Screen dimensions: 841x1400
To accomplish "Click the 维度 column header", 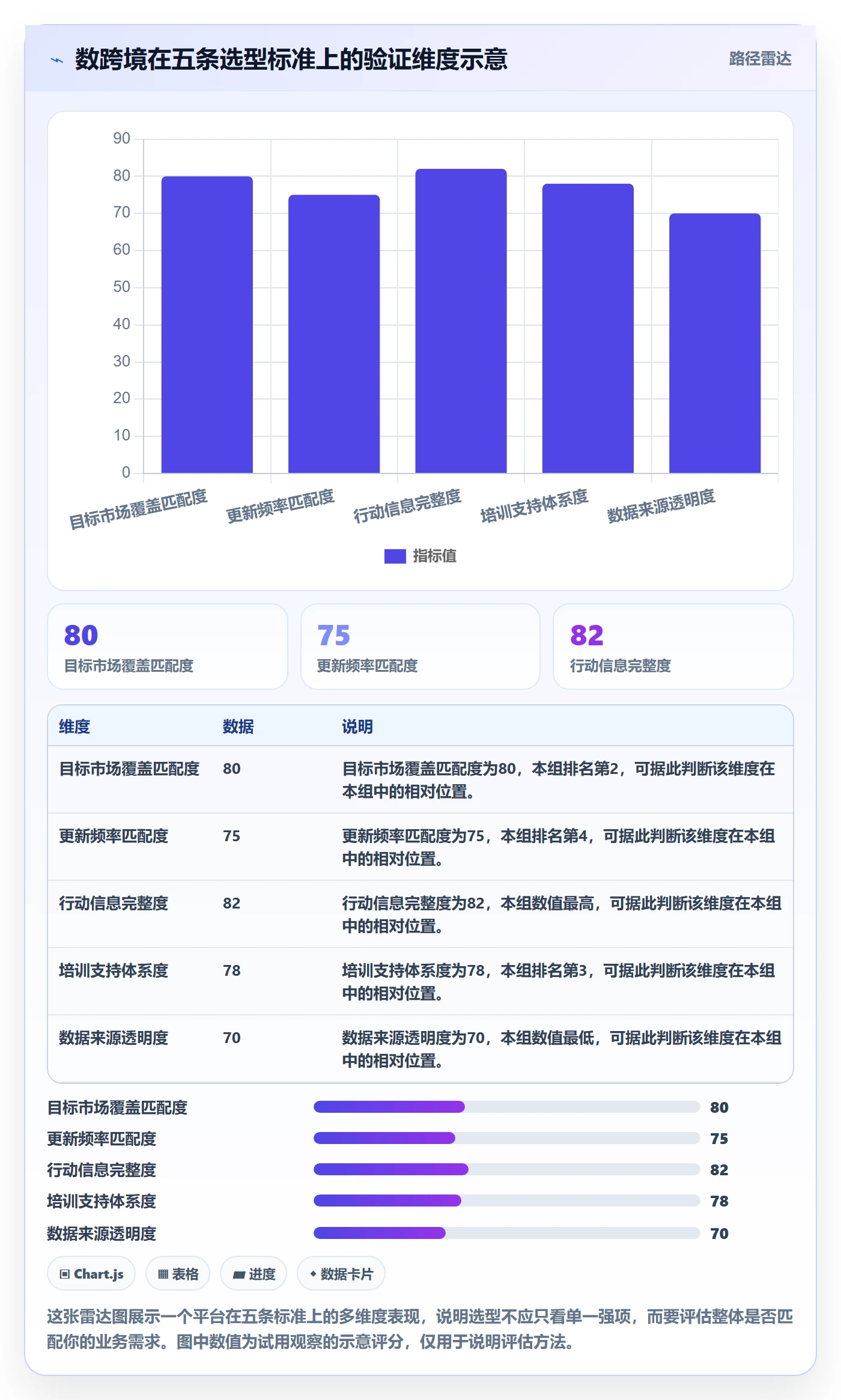I will 74,726.
